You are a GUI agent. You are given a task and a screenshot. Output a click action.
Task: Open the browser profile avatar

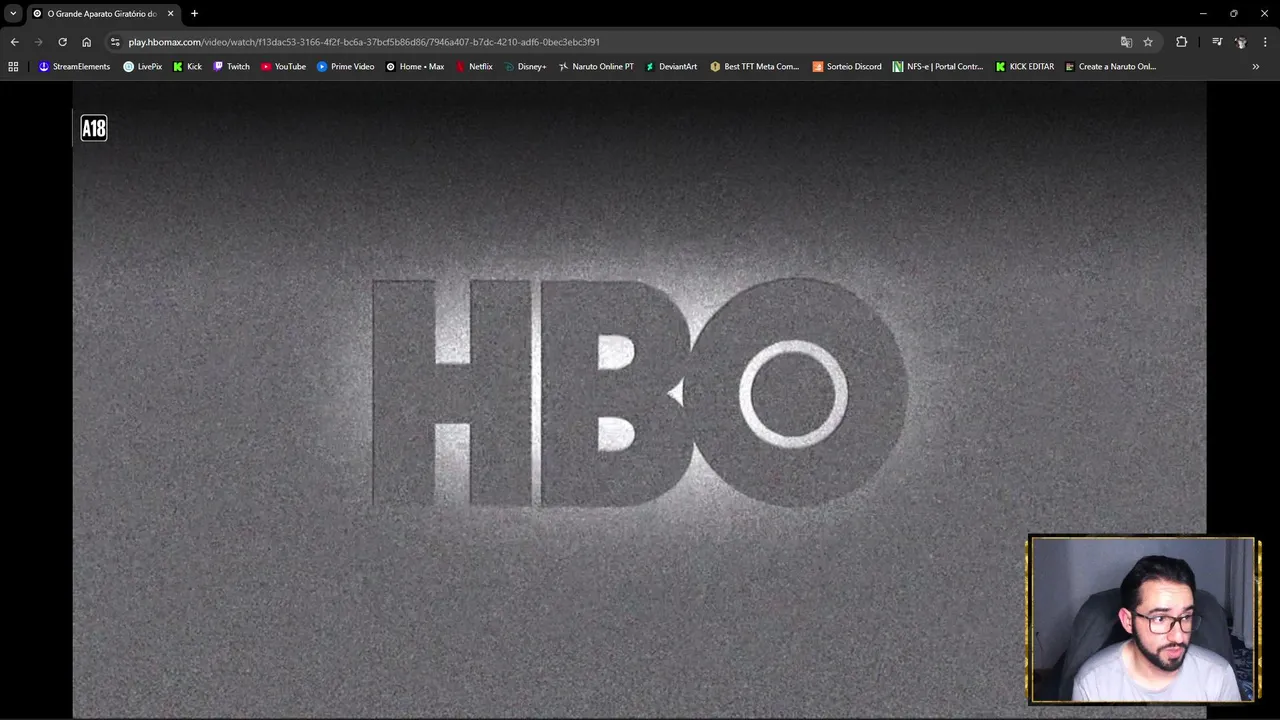[1241, 42]
